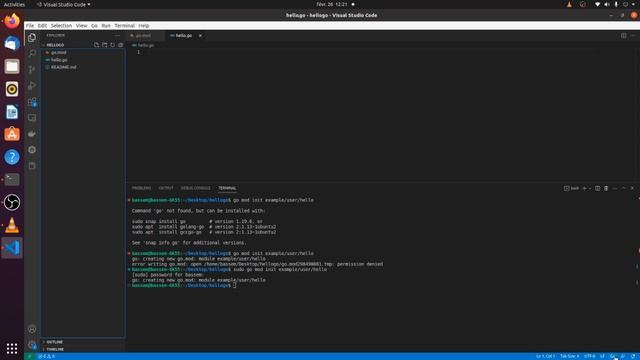Image resolution: width=640 pixels, height=360 pixels.
Task: Open the Source Control view
Action: coord(32,70)
